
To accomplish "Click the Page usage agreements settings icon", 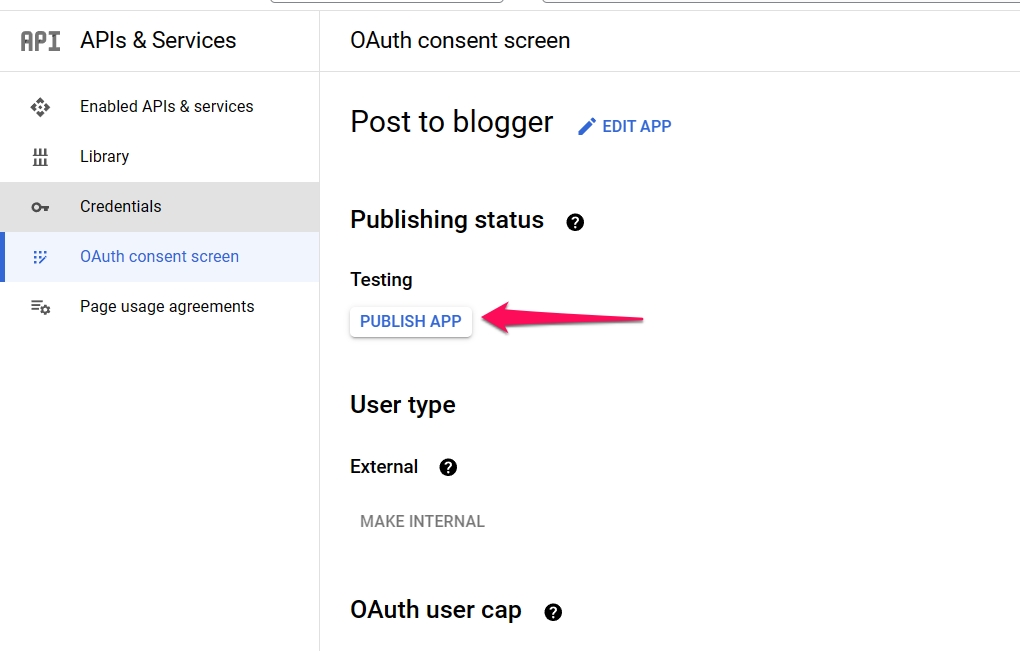I will (40, 307).
